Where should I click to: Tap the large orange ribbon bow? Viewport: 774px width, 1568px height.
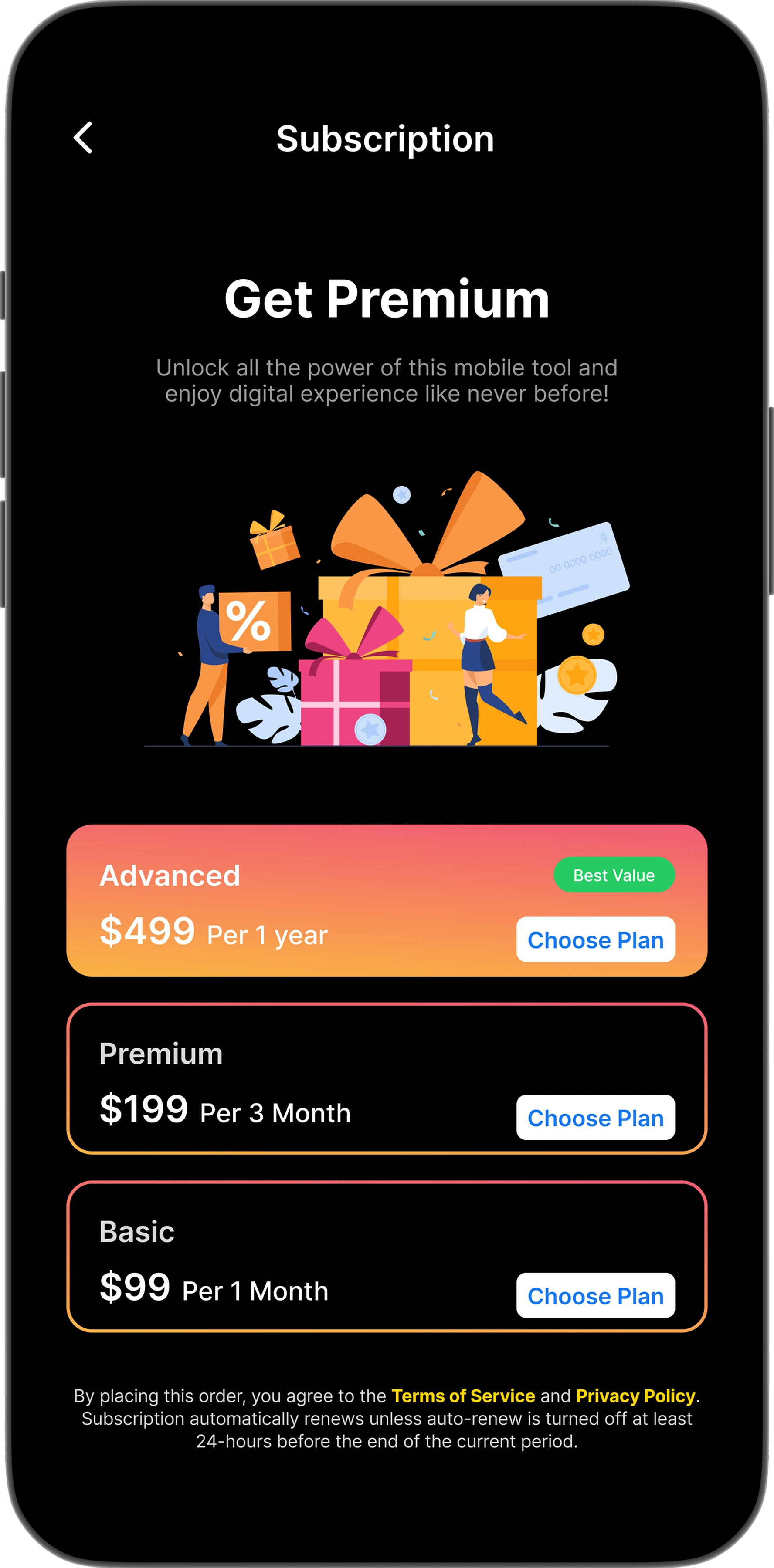pyautogui.click(x=428, y=526)
